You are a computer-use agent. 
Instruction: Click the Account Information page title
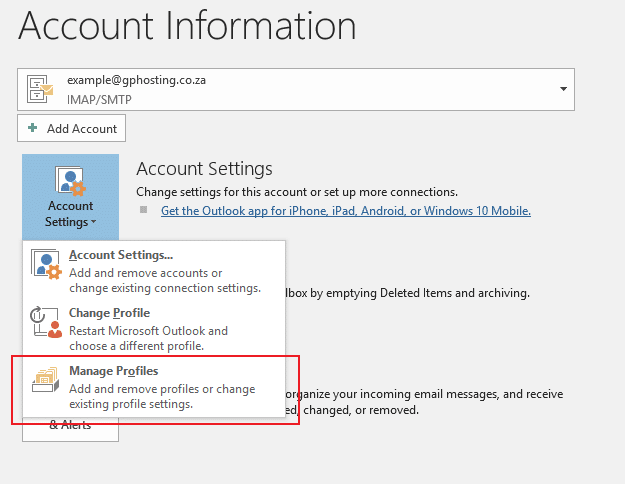(x=187, y=26)
